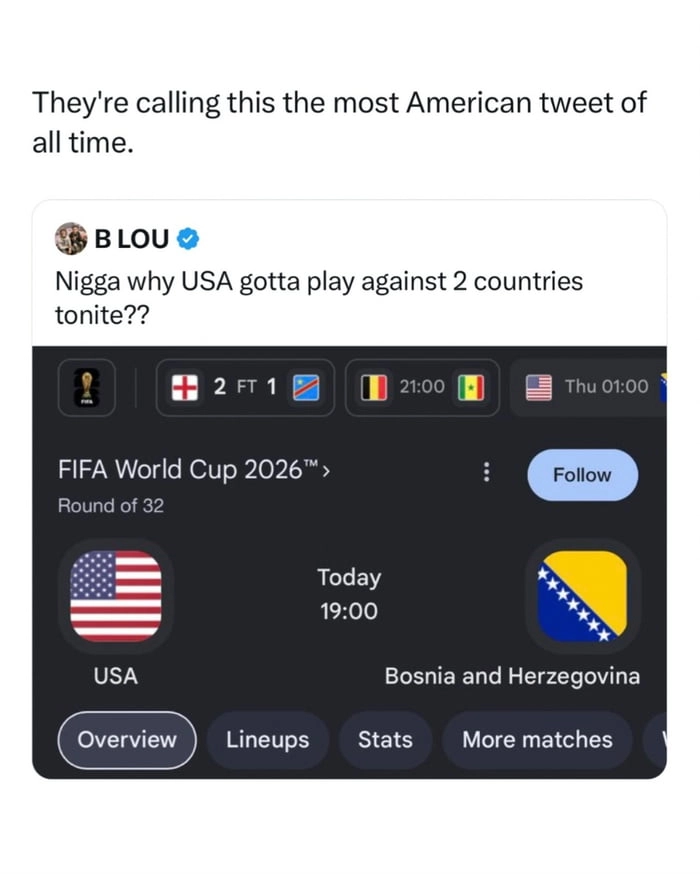This screenshot has width=700, height=874.
Task: Open the More matches tab
Action: pos(537,740)
